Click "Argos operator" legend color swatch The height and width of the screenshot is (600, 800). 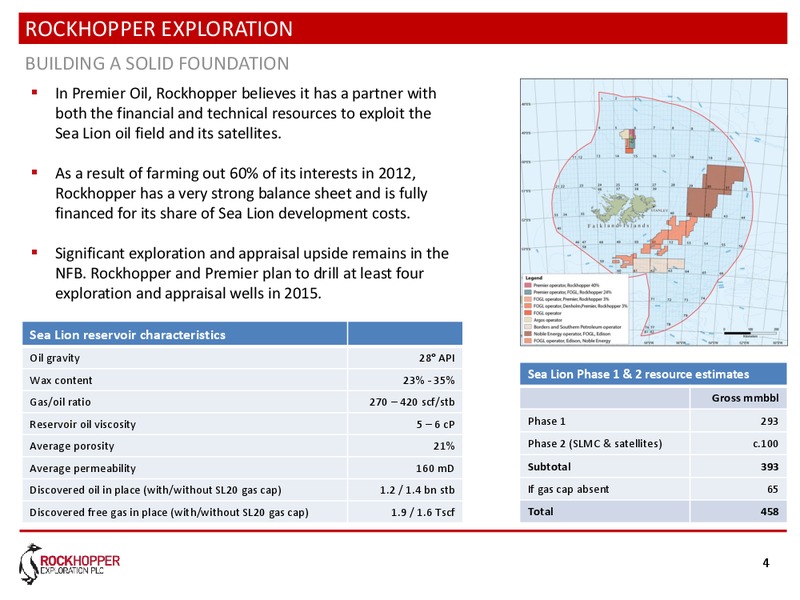(x=528, y=320)
